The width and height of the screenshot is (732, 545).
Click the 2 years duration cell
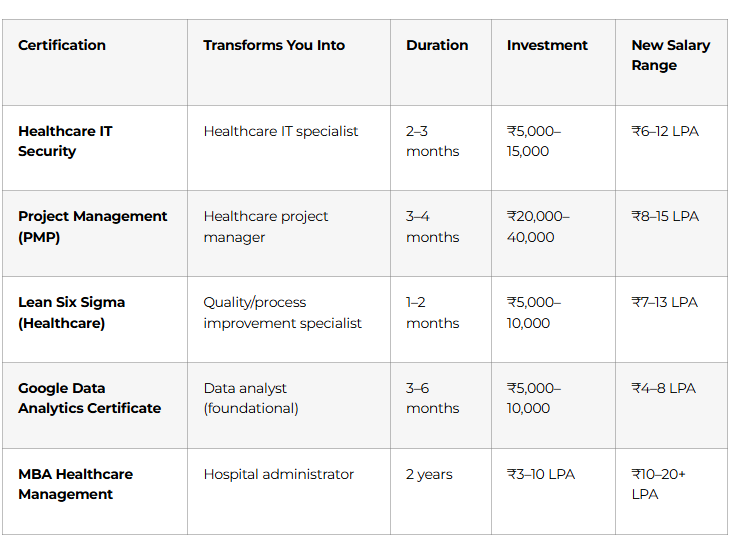tap(429, 474)
